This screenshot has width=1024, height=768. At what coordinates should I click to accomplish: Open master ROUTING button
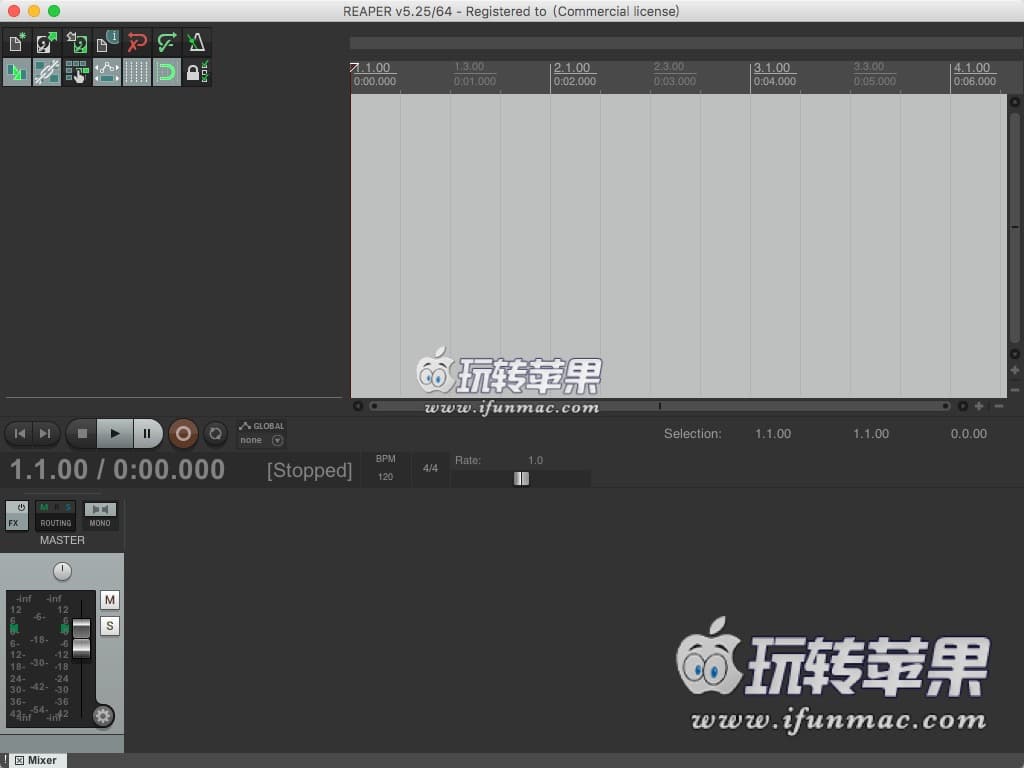(56, 523)
